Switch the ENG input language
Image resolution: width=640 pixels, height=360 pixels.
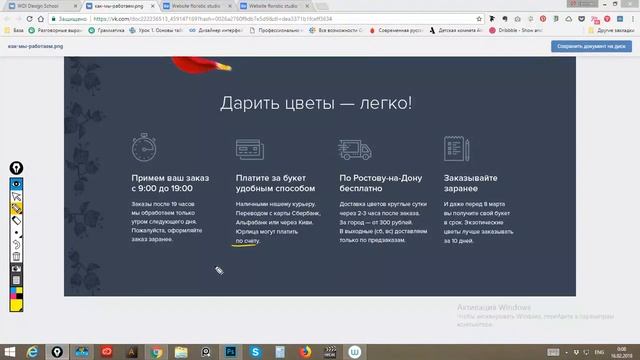point(599,352)
